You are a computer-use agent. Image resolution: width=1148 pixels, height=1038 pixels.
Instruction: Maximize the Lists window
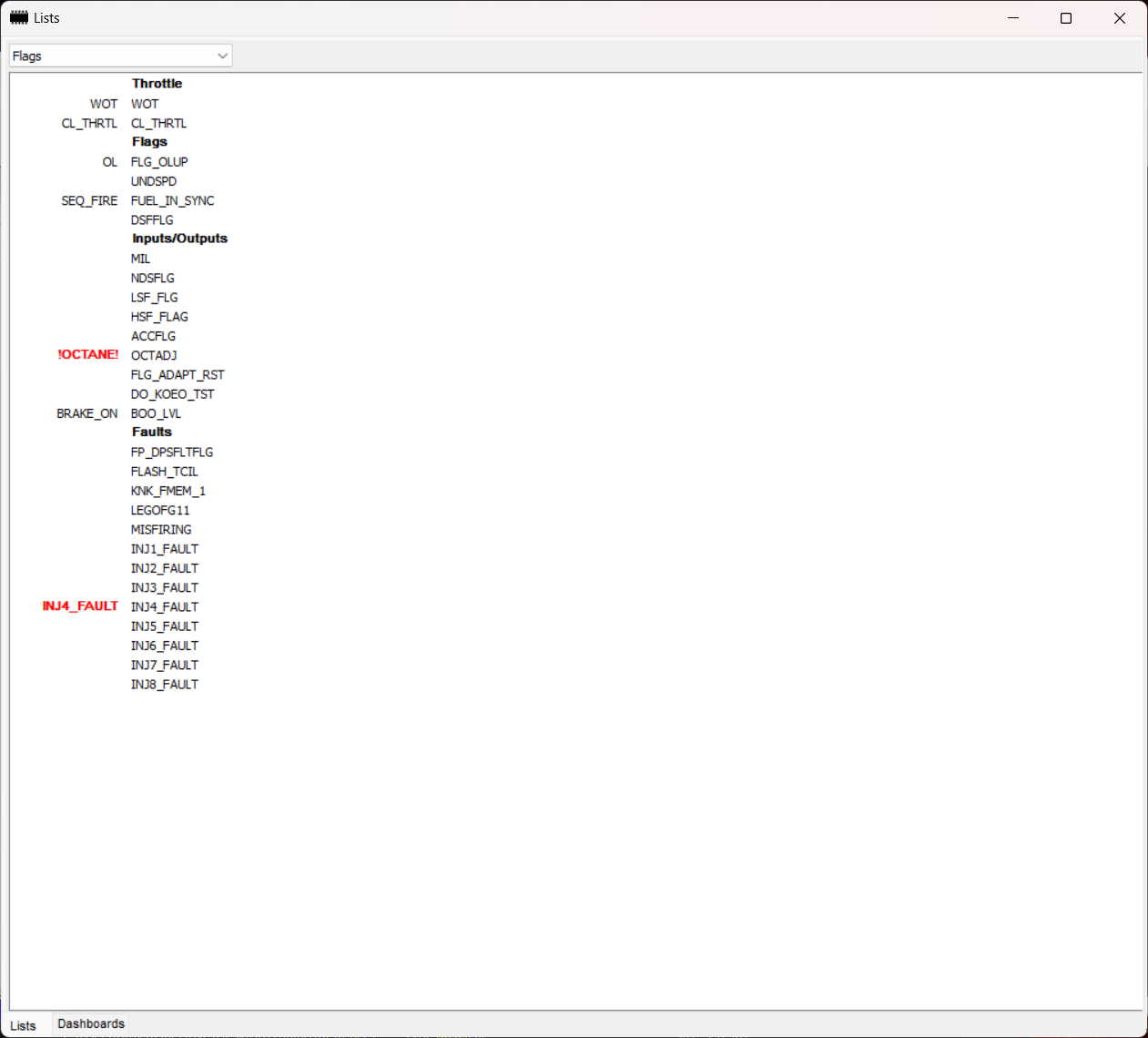tap(1066, 18)
